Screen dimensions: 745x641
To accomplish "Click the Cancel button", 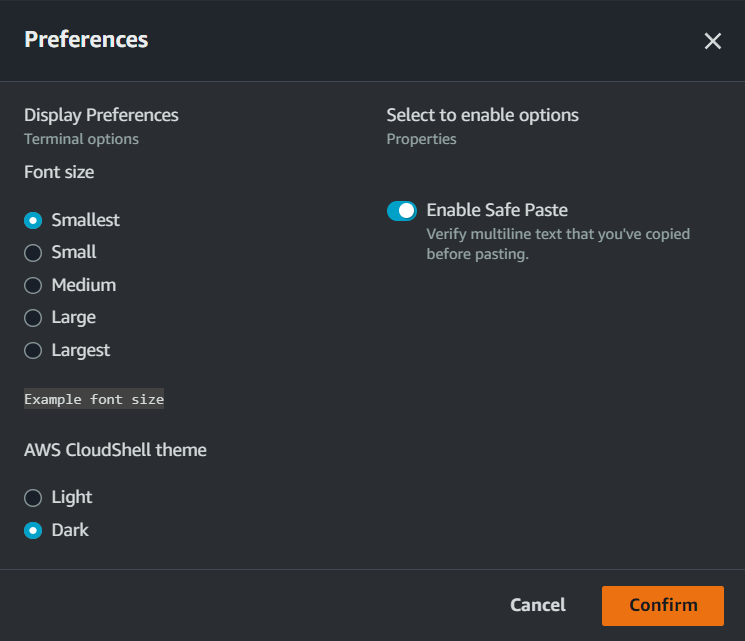I will pyautogui.click(x=538, y=605).
